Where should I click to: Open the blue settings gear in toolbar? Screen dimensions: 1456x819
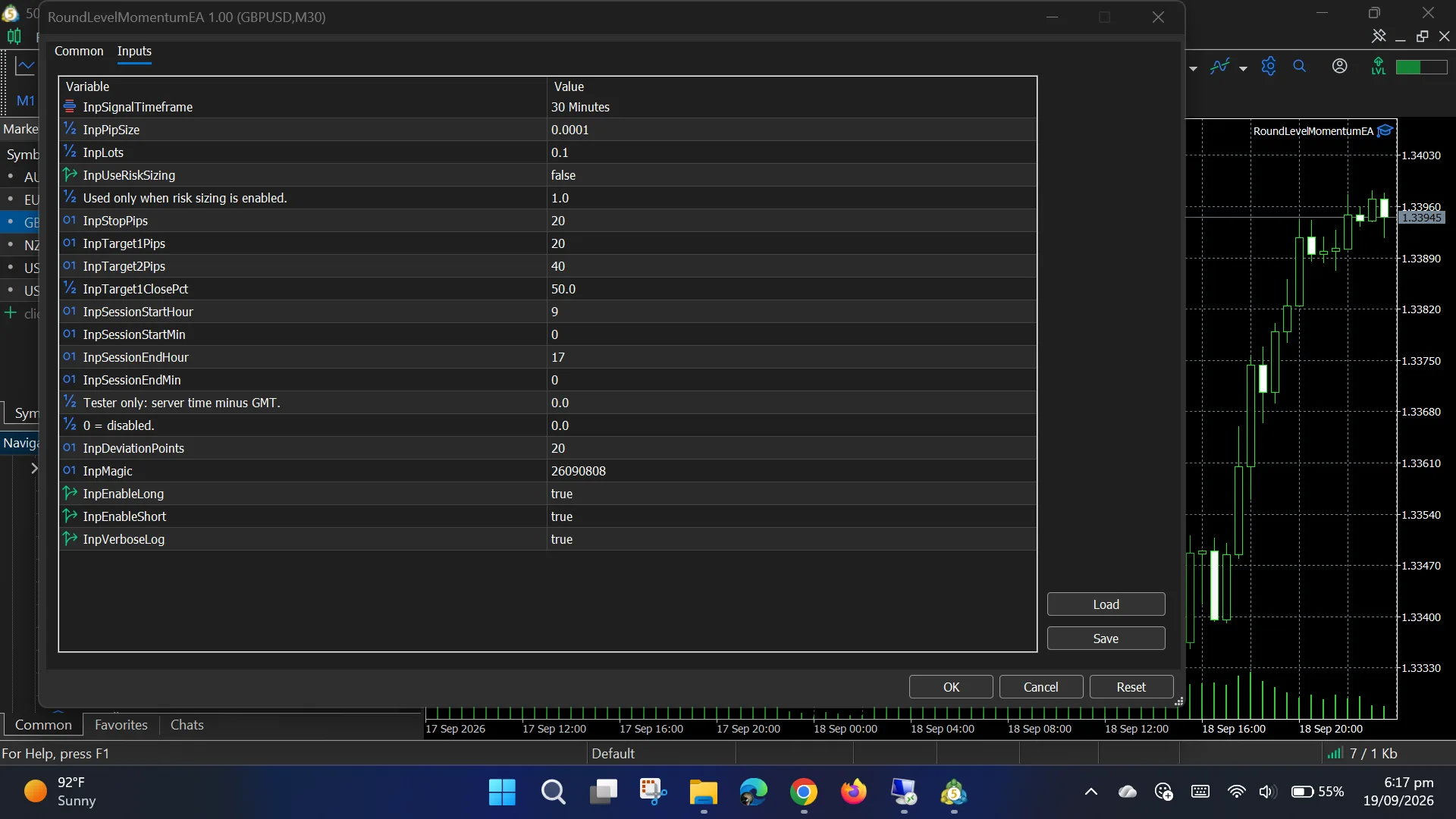1269,67
